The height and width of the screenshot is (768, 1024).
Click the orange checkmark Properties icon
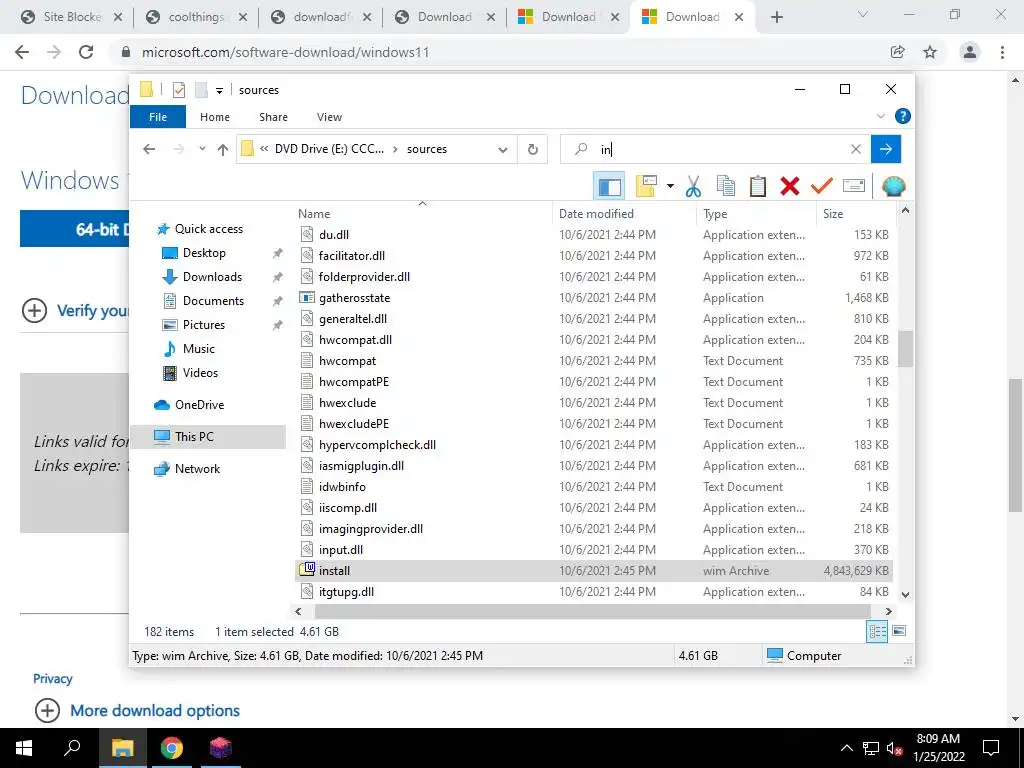pyautogui.click(x=822, y=187)
